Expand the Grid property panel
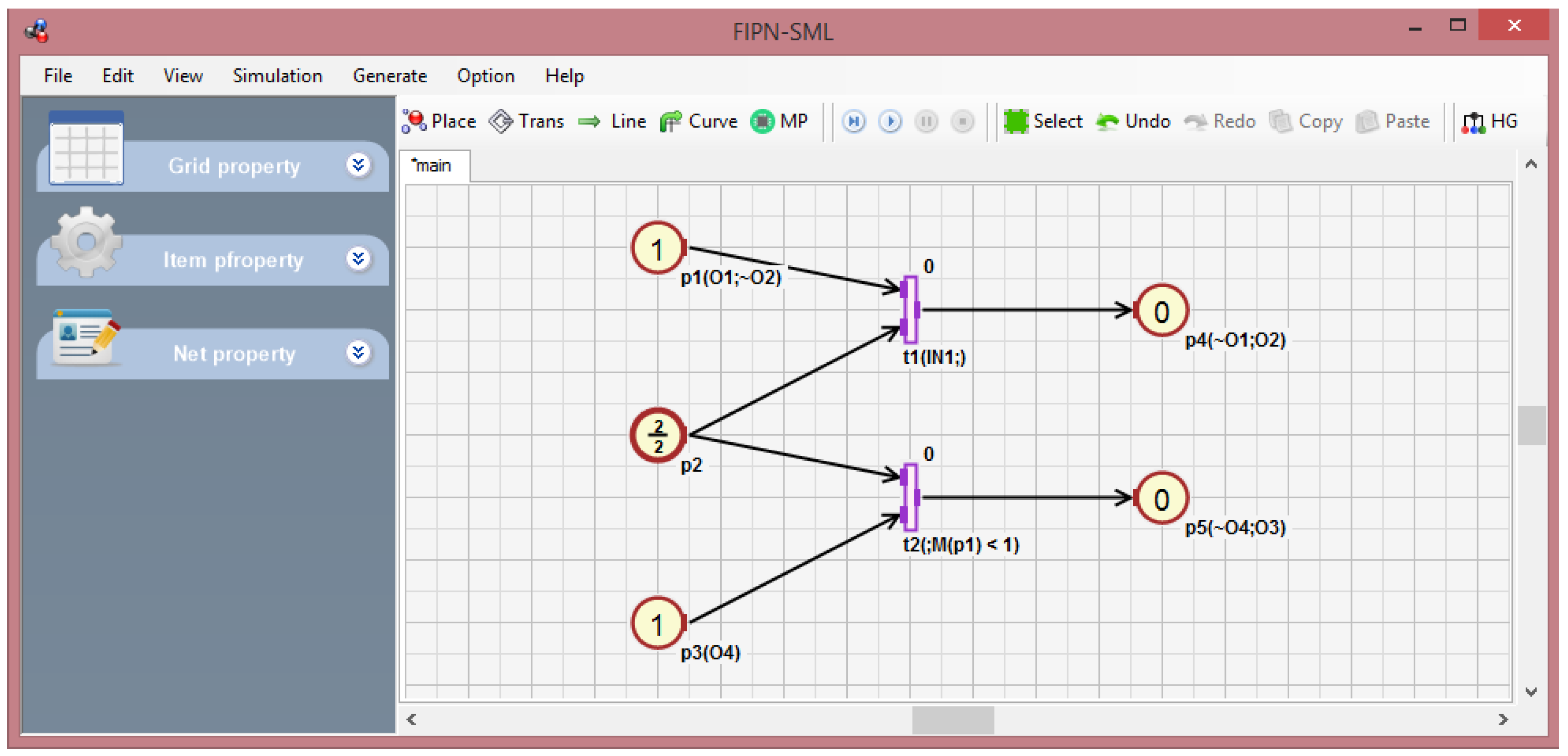The image size is (1568, 756). (x=359, y=165)
